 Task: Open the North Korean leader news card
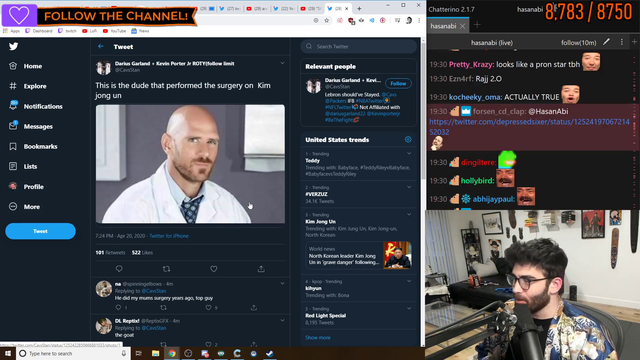click(x=358, y=256)
